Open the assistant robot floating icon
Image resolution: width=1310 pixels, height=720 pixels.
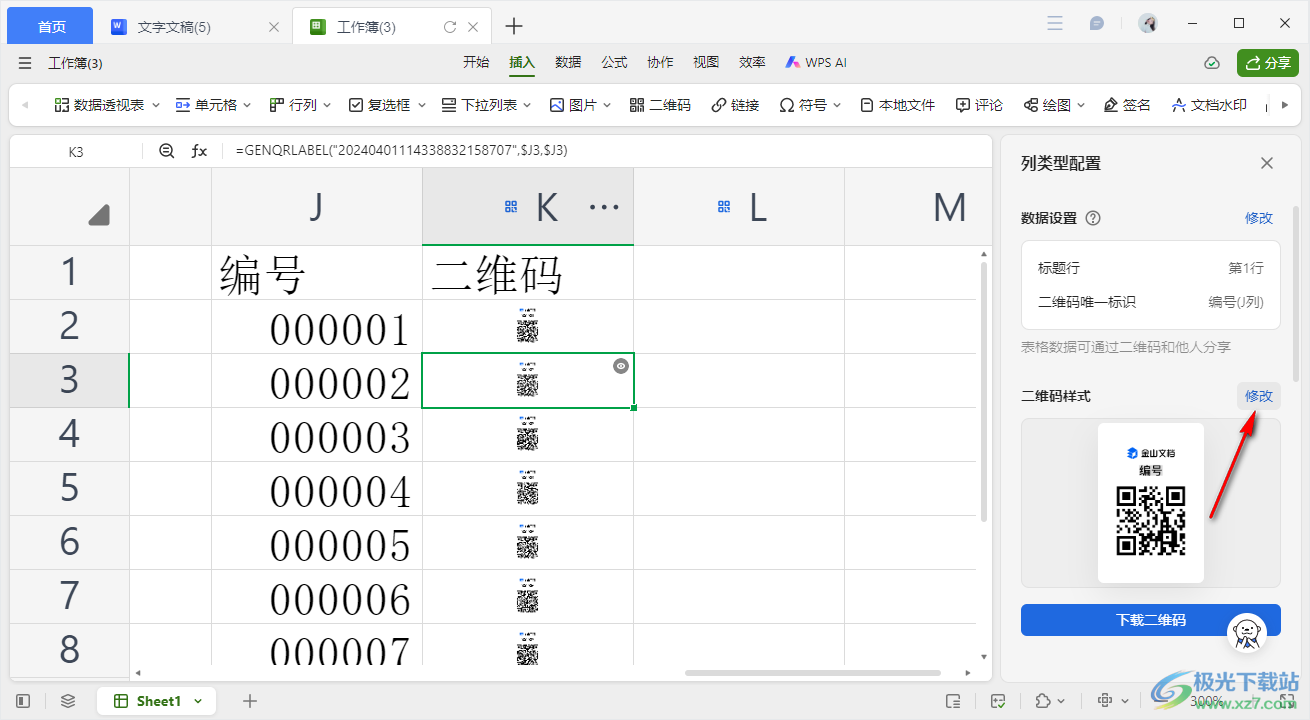pyautogui.click(x=1246, y=631)
